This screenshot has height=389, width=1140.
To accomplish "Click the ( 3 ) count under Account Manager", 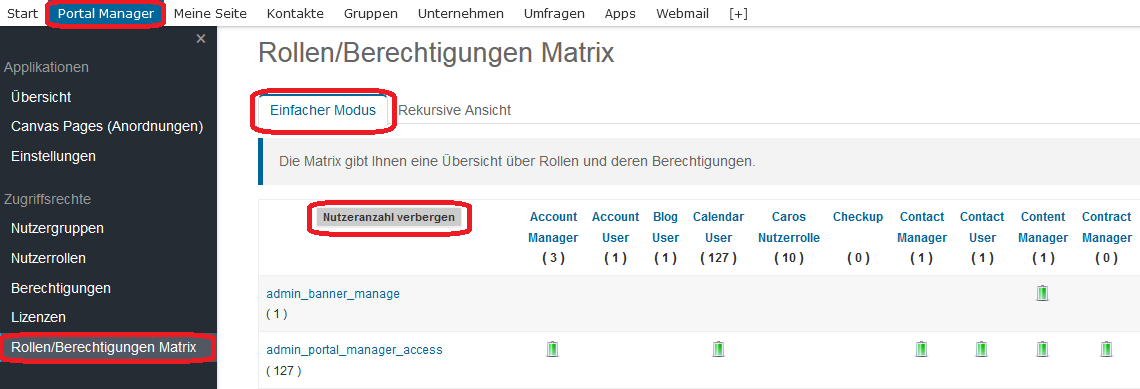I will tap(553, 258).
